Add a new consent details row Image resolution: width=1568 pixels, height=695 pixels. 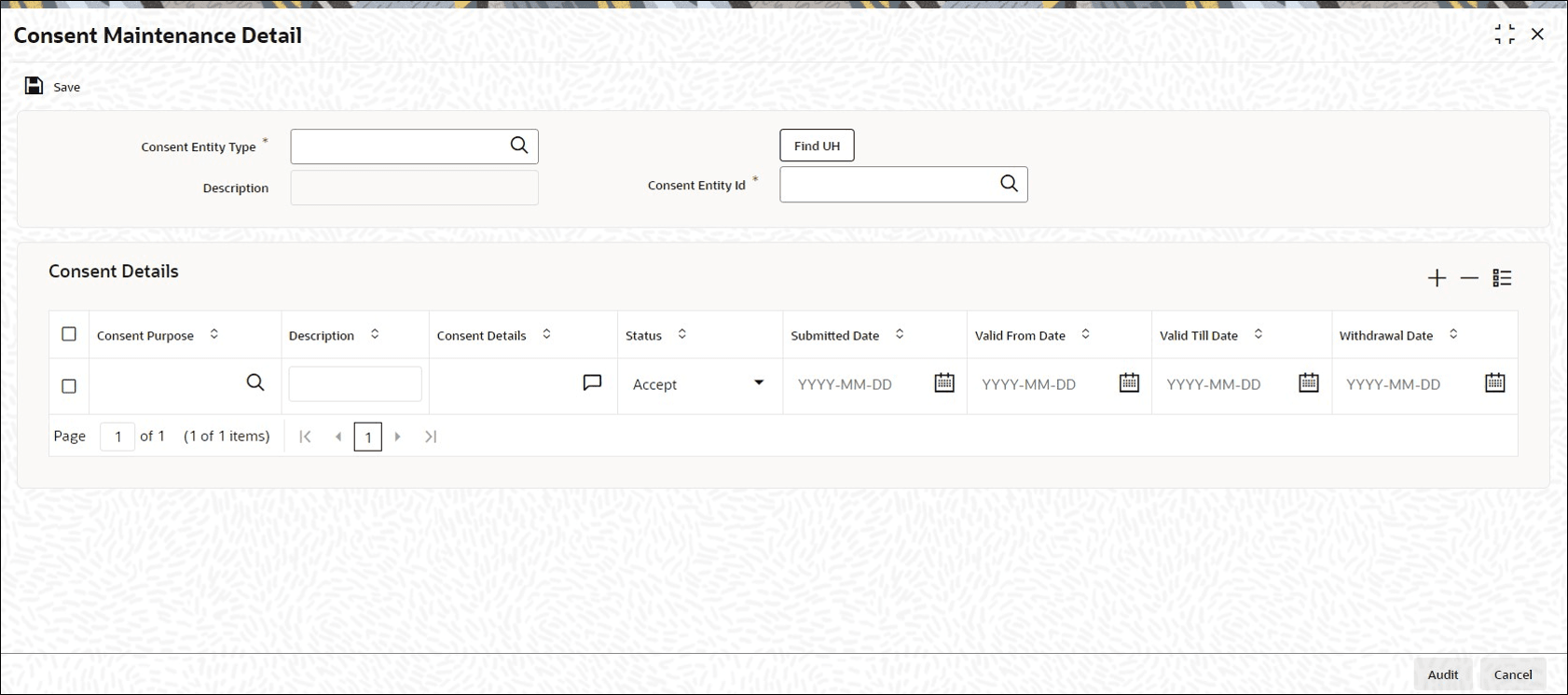pyautogui.click(x=1437, y=278)
